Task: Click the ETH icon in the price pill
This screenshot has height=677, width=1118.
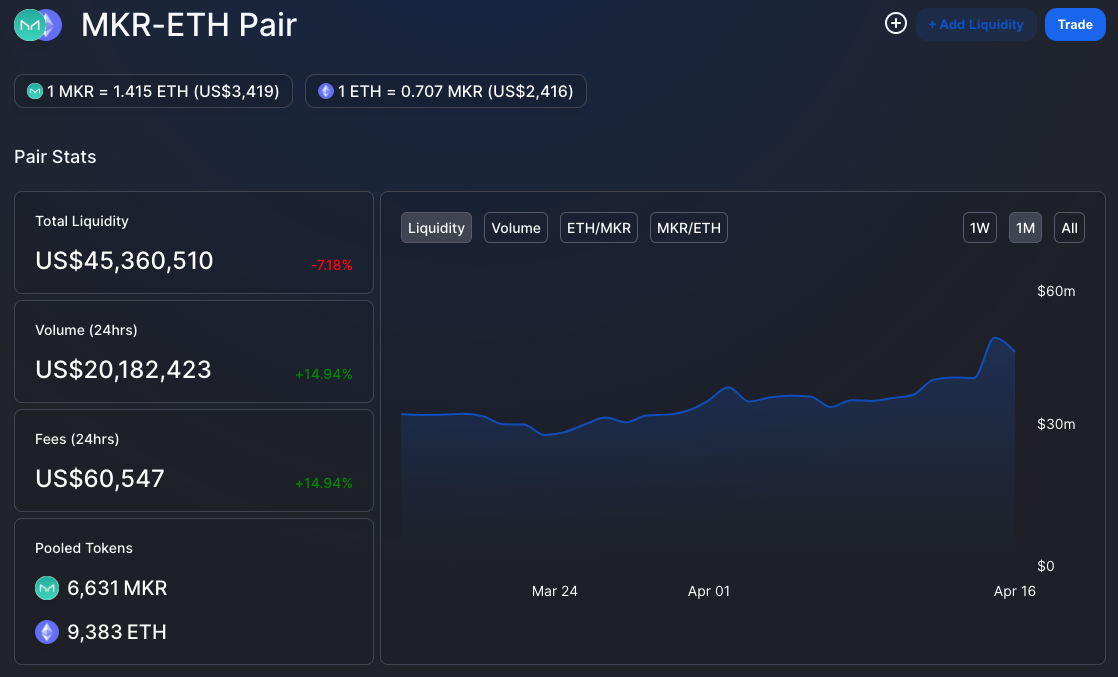Action: click(326, 91)
